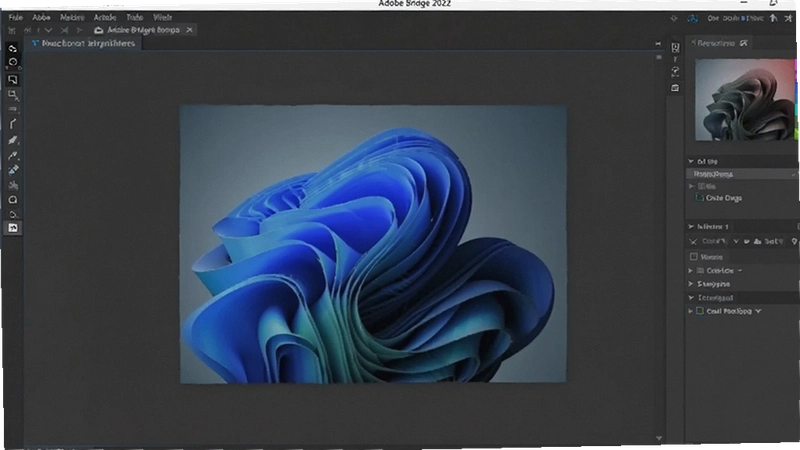Click the diamond icon in top-right bar
The image size is (800, 450).
pos(674,18)
